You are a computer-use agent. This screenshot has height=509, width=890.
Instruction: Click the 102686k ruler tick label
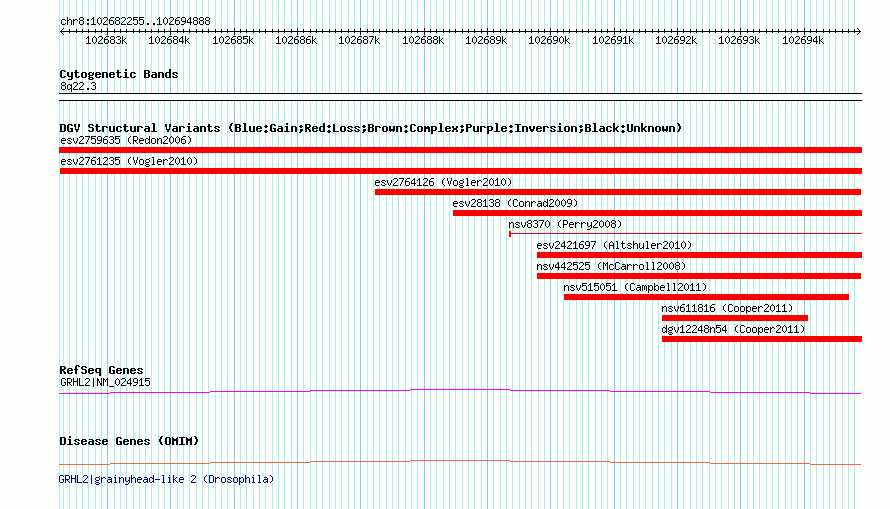[296, 40]
